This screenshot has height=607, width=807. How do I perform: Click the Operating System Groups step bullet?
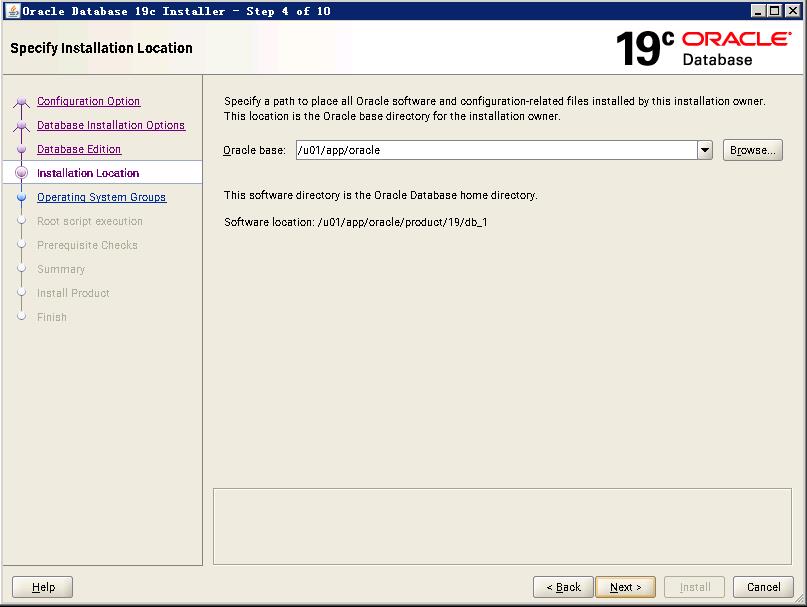coord(21,197)
